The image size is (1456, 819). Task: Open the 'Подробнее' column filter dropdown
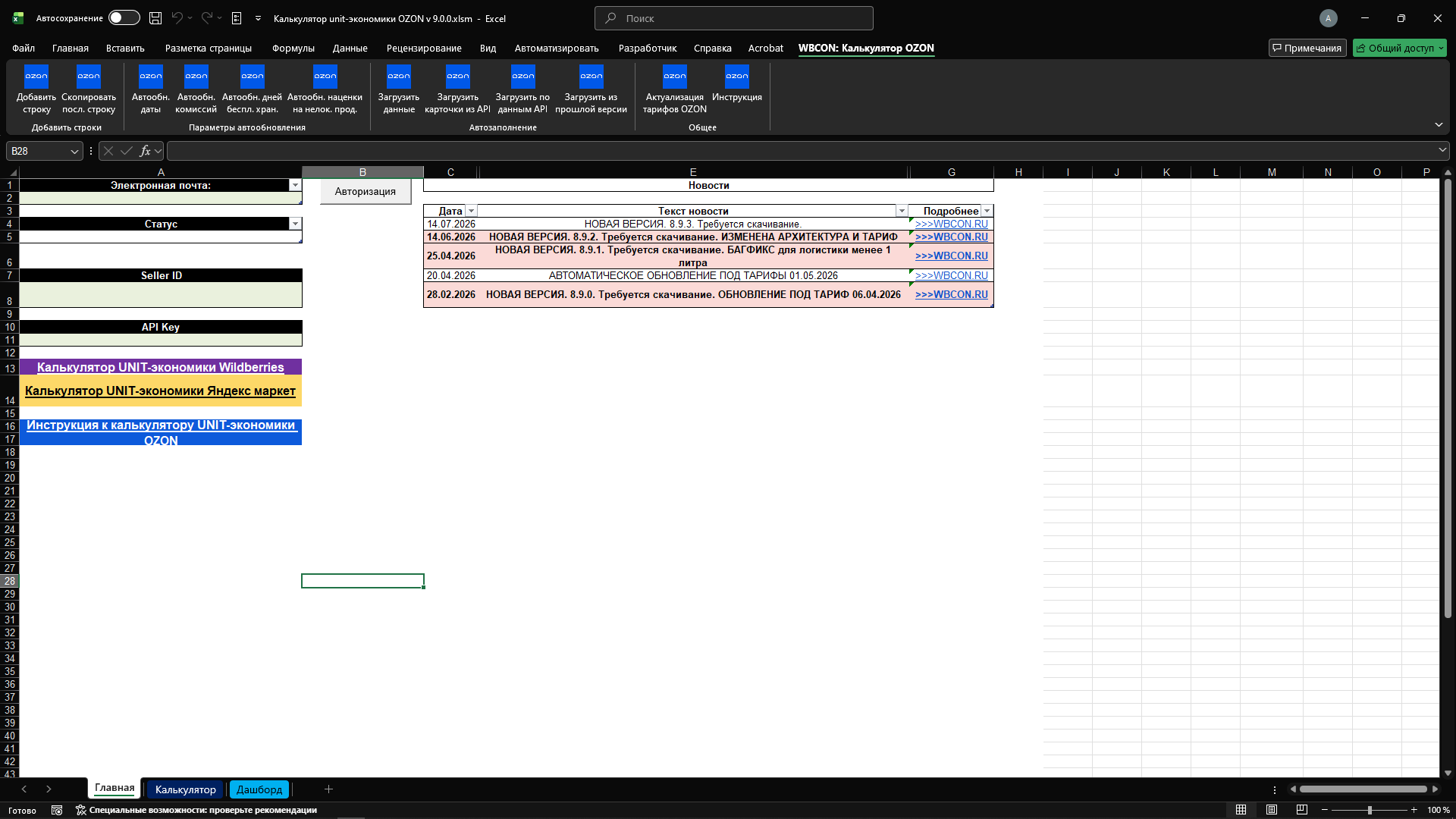(x=987, y=211)
